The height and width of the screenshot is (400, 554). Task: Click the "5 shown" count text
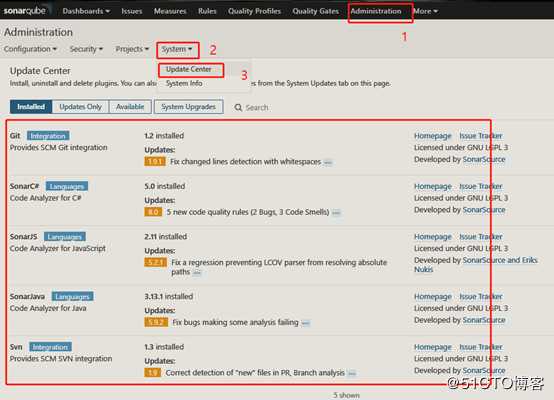(346, 395)
